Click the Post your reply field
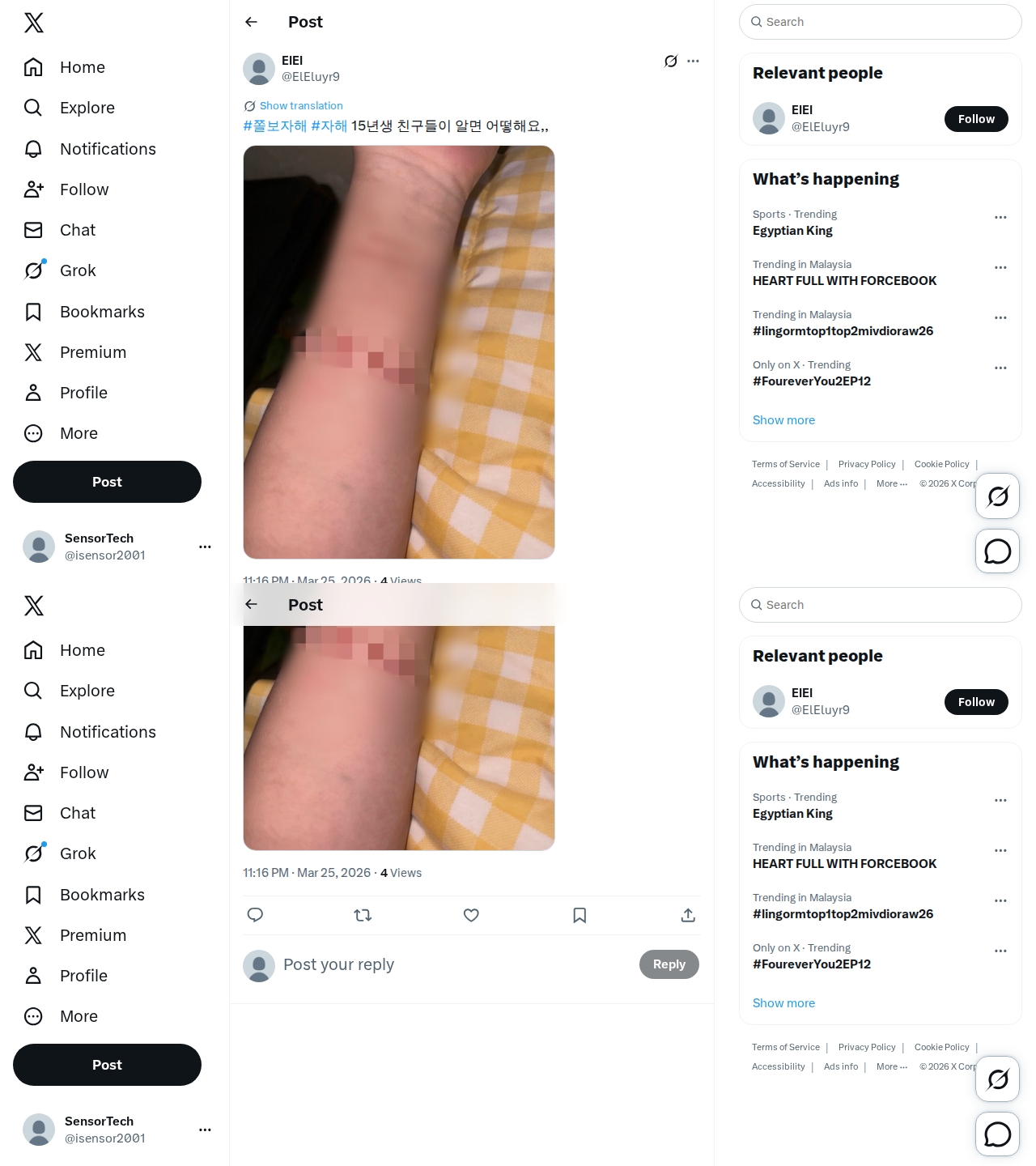This screenshot has width=1036, height=1166. [x=457, y=964]
